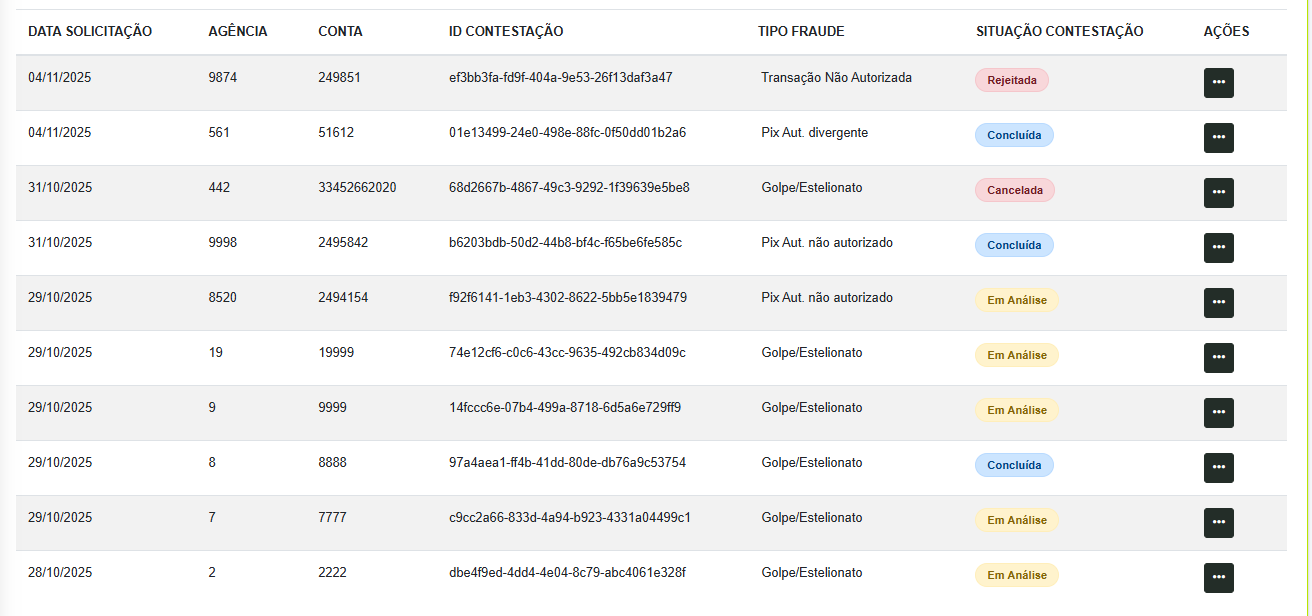Expand actions dropdown for conta 2222 row
This screenshot has height=616, width=1312.
tap(1218, 578)
